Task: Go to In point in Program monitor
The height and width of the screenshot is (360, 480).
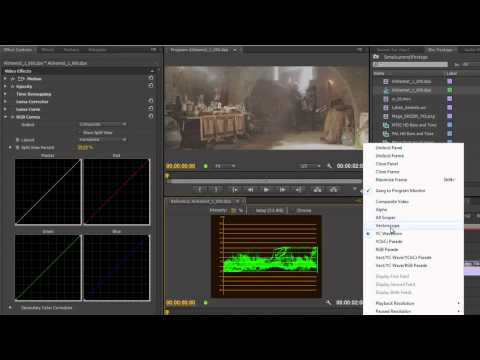Action: pos(235,190)
